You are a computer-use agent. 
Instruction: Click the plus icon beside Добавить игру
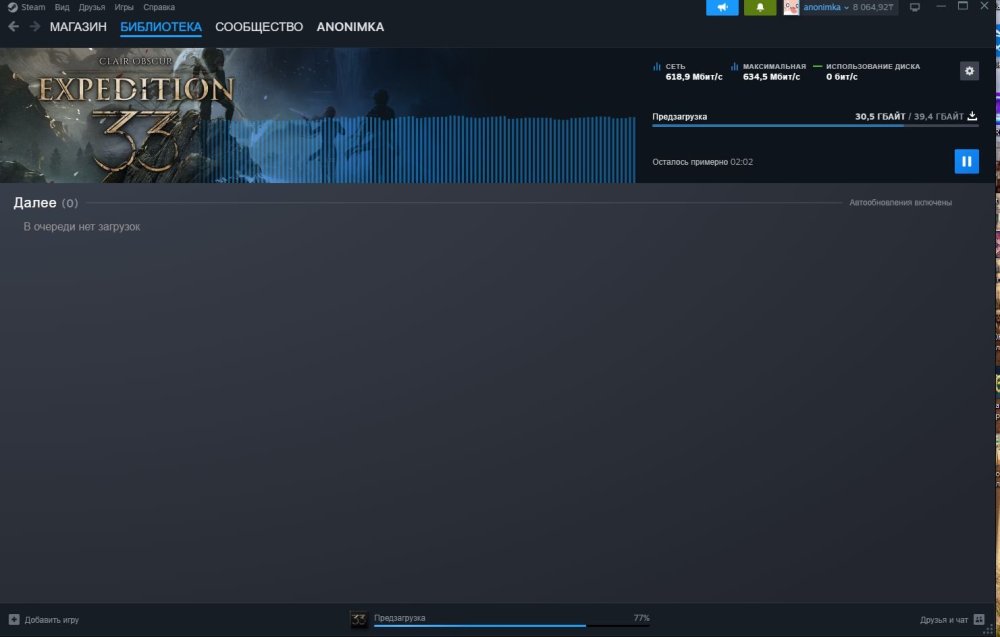pyautogui.click(x=14, y=620)
